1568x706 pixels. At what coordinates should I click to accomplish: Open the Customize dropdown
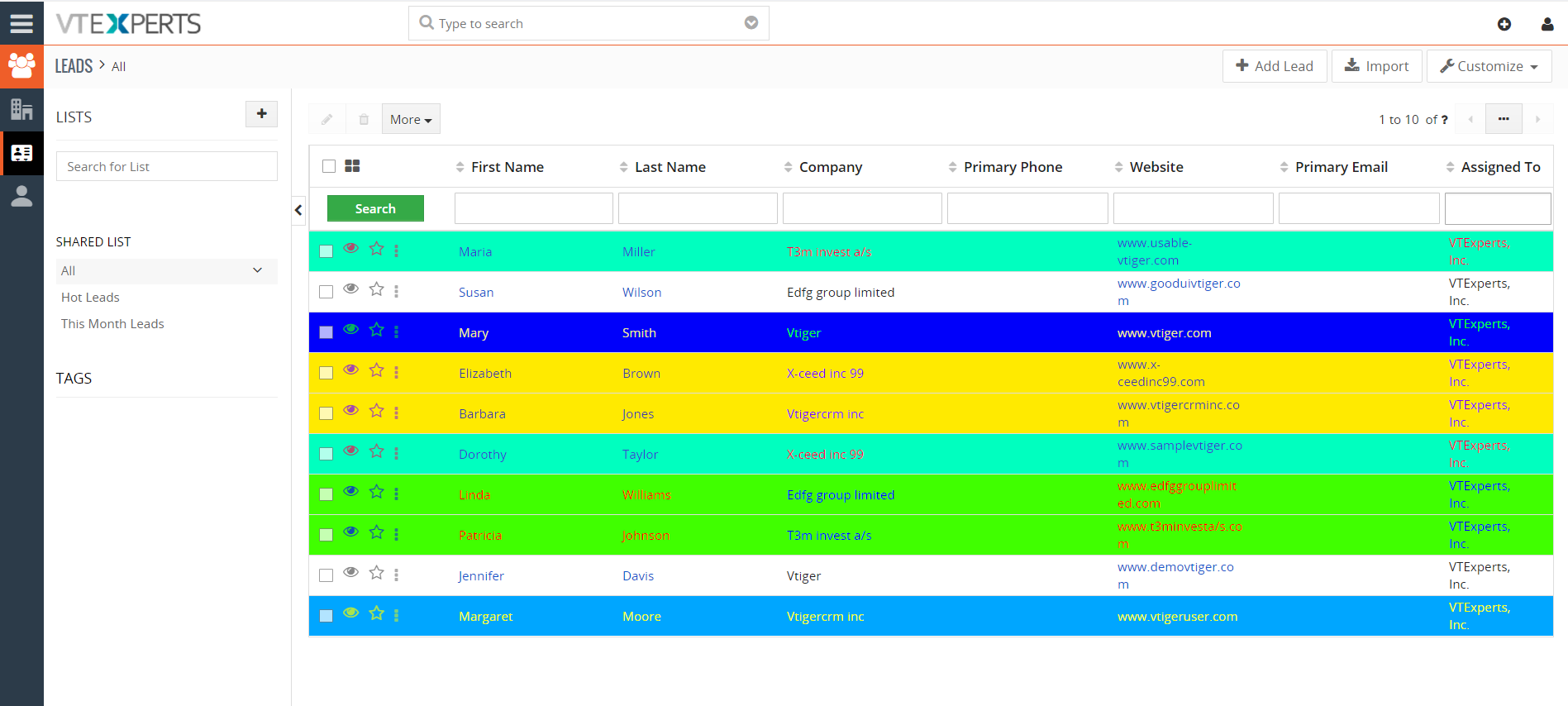(x=1489, y=66)
